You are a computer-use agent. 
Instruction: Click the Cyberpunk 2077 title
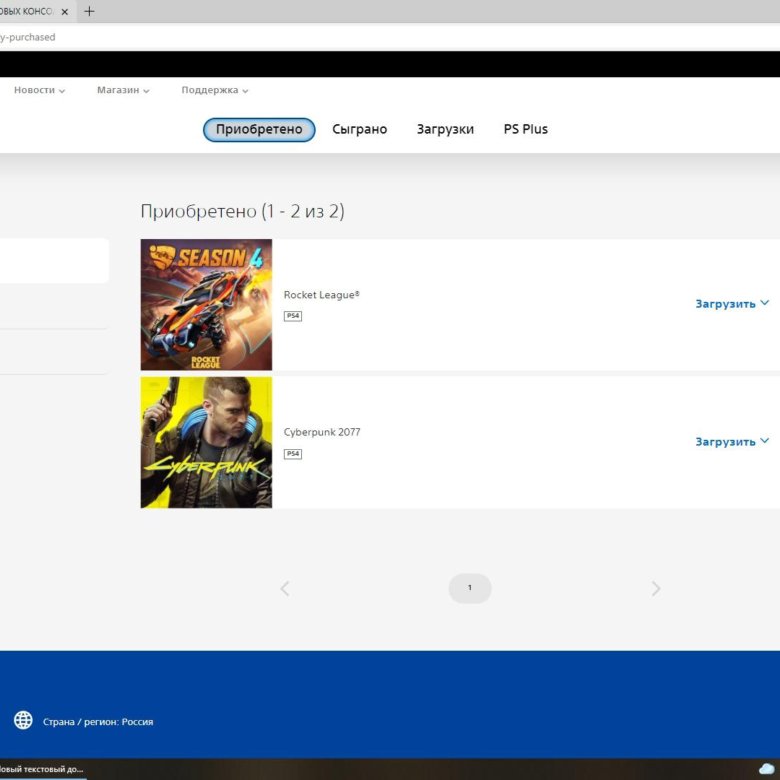click(x=322, y=432)
